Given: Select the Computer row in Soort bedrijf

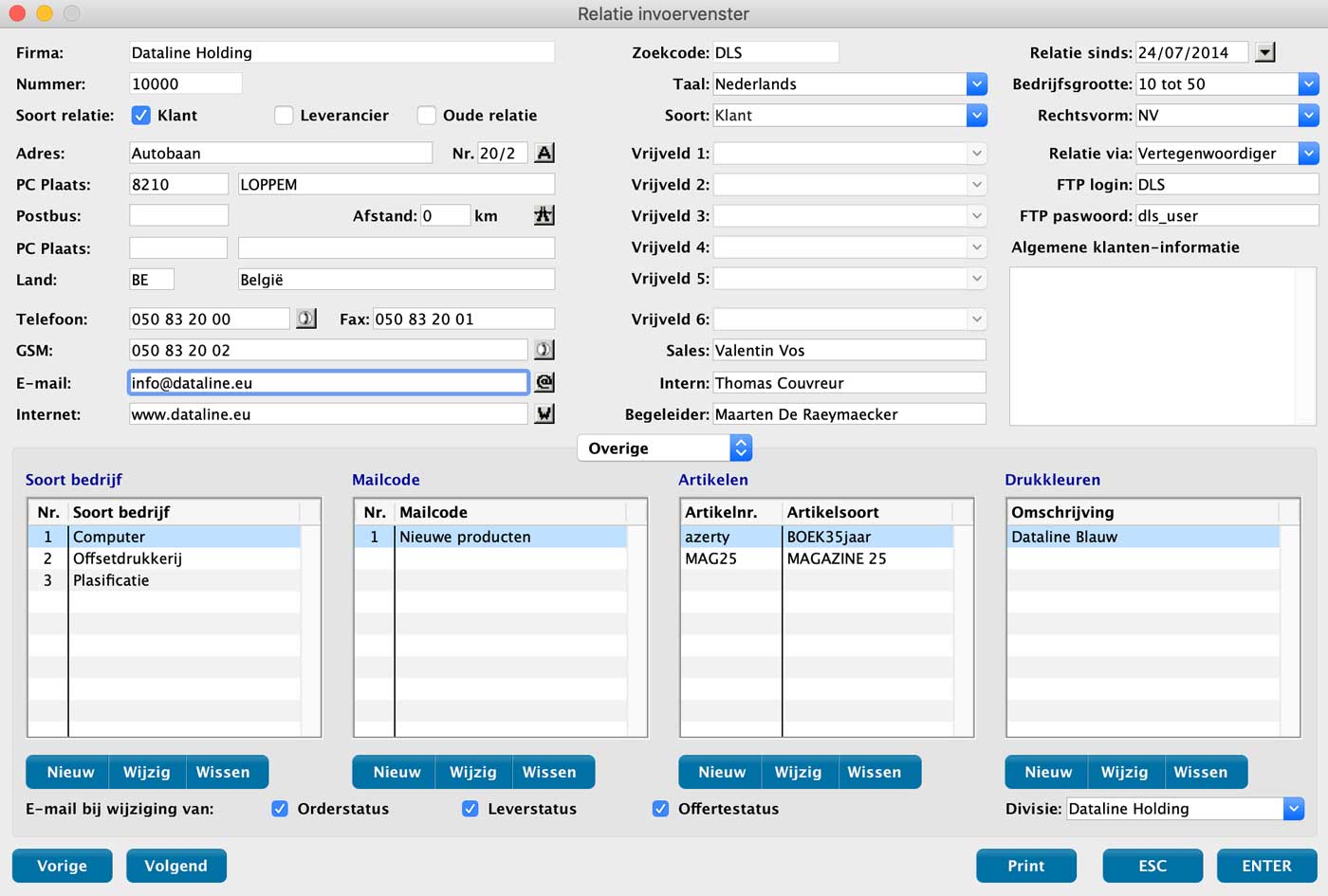Looking at the screenshot, I should [165, 537].
